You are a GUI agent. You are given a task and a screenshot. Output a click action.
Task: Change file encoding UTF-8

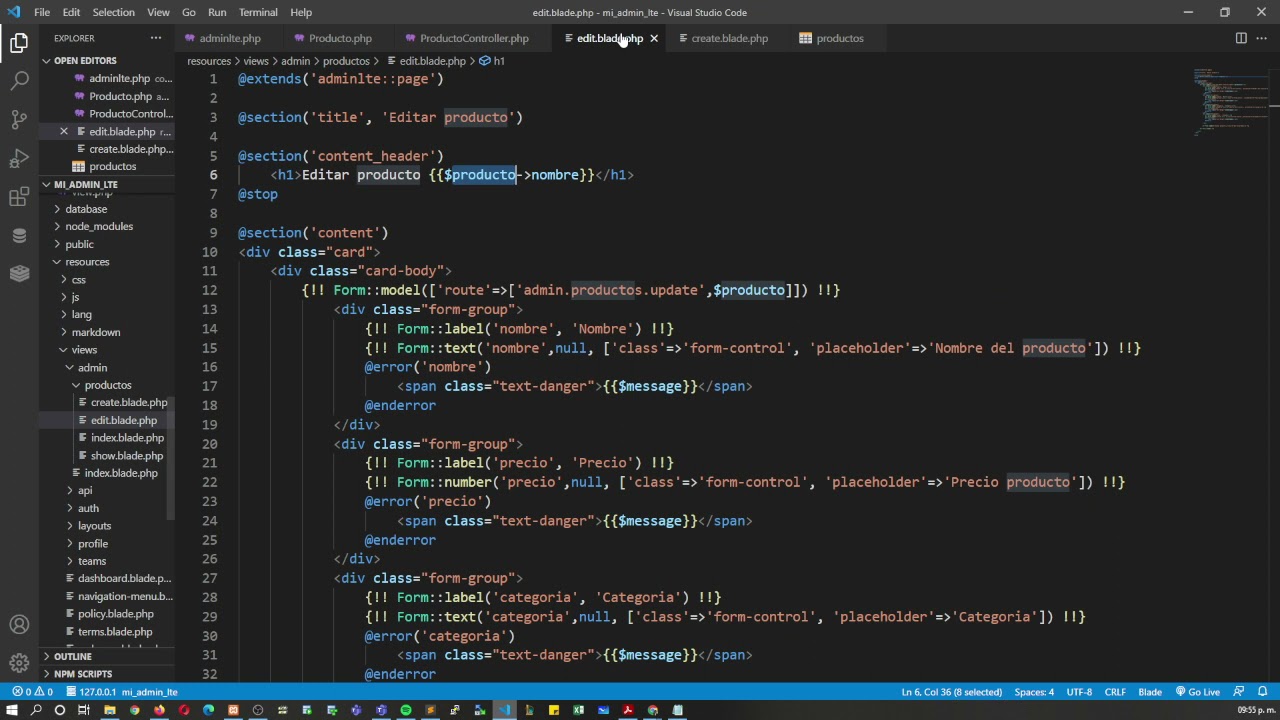coord(1079,692)
